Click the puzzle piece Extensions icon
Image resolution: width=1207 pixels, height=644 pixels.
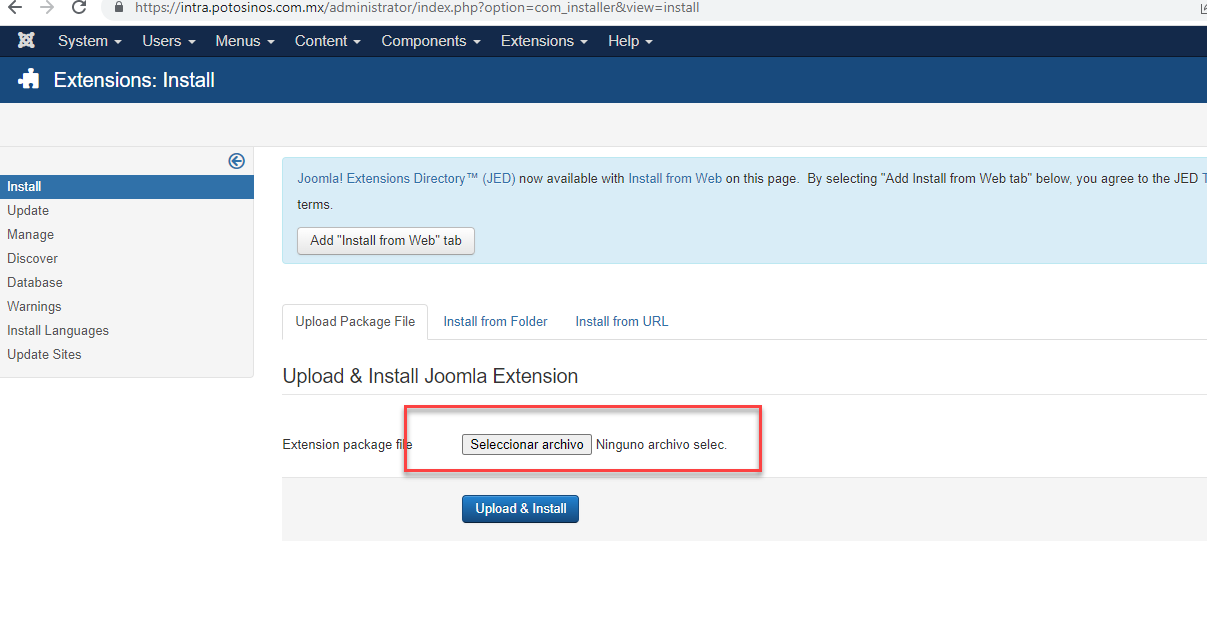(x=29, y=79)
